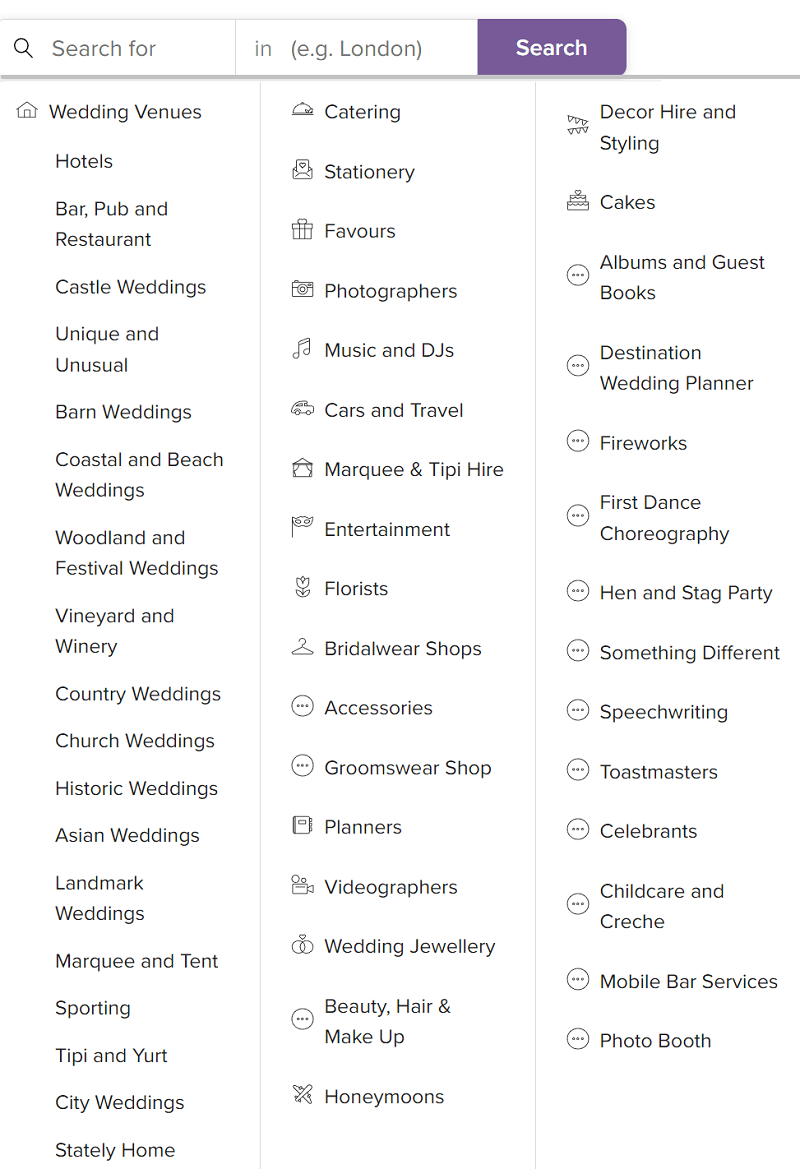Click the Photographers camera icon
The width and height of the screenshot is (800, 1169).
tap(302, 290)
